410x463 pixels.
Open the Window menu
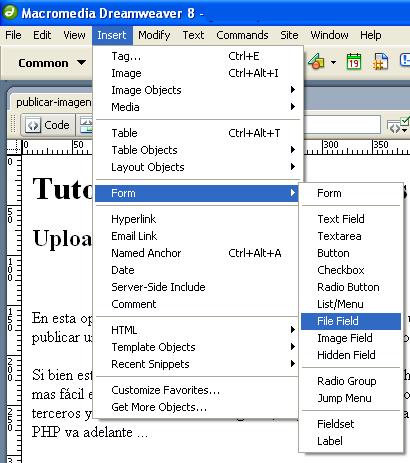[x=329, y=35]
